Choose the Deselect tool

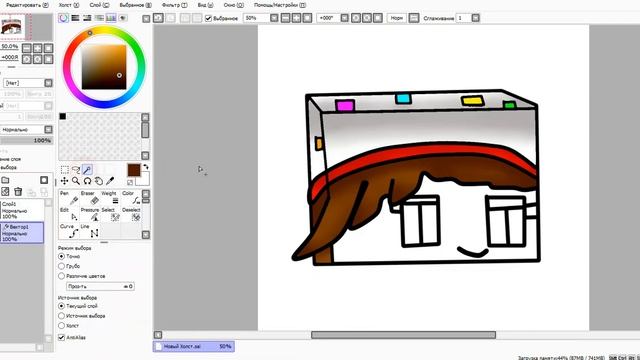click(x=131, y=214)
